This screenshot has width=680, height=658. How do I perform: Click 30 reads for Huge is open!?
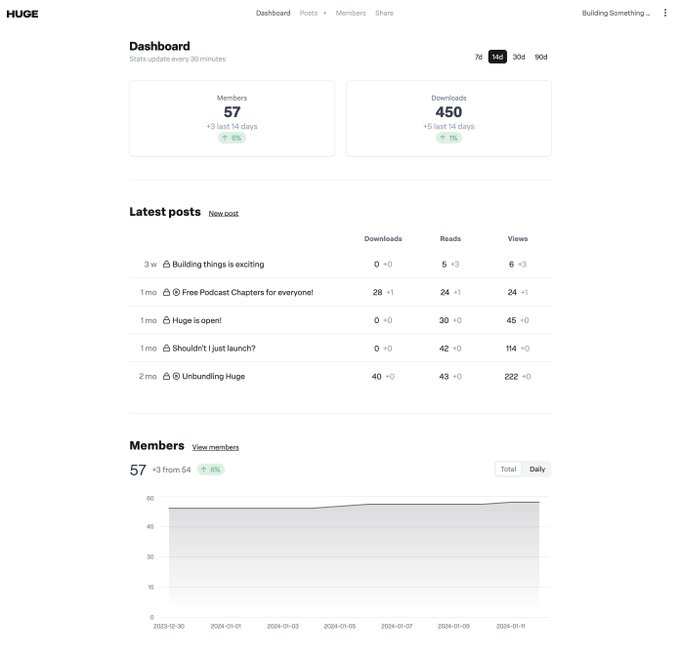(x=444, y=320)
